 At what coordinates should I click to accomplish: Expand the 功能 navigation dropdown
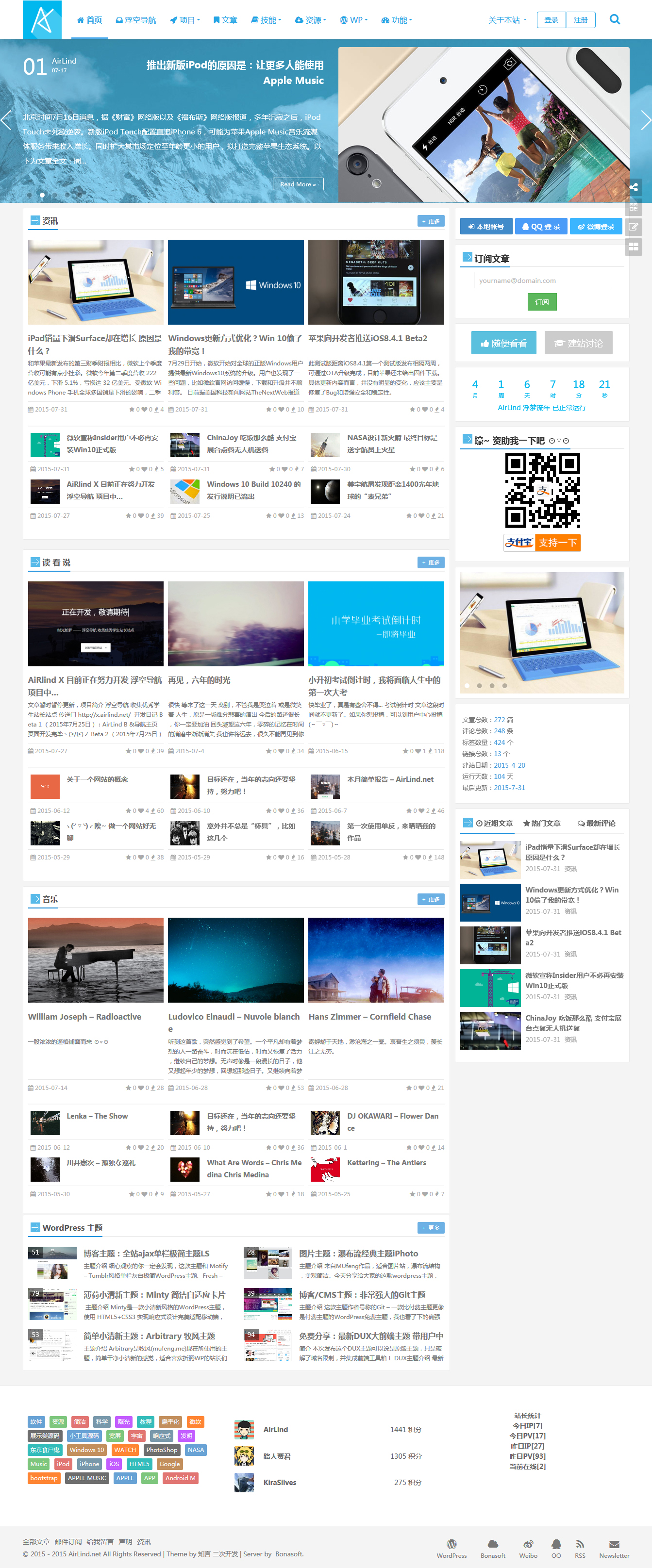pyautogui.click(x=397, y=20)
